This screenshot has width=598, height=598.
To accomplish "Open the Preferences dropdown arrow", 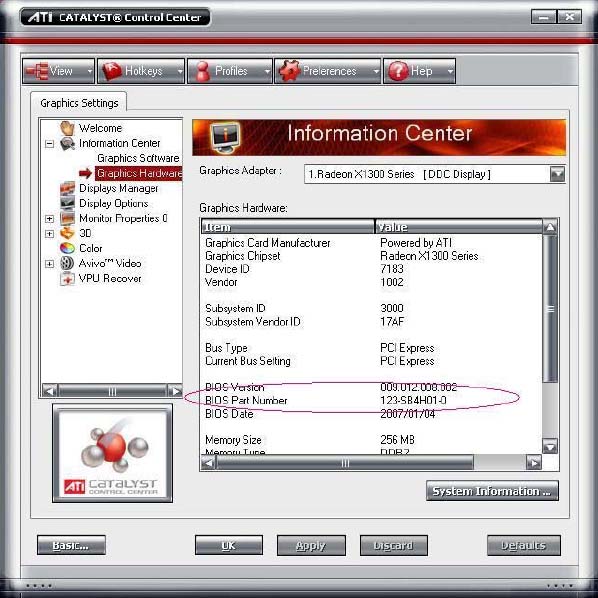I will (x=376, y=71).
